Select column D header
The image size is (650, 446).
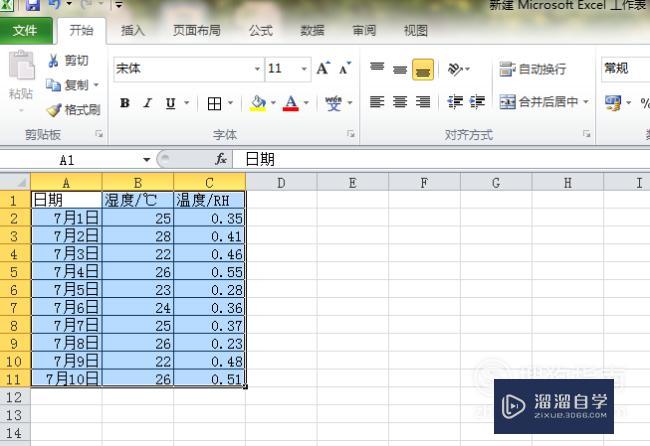pyautogui.click(x=281, y=183)
